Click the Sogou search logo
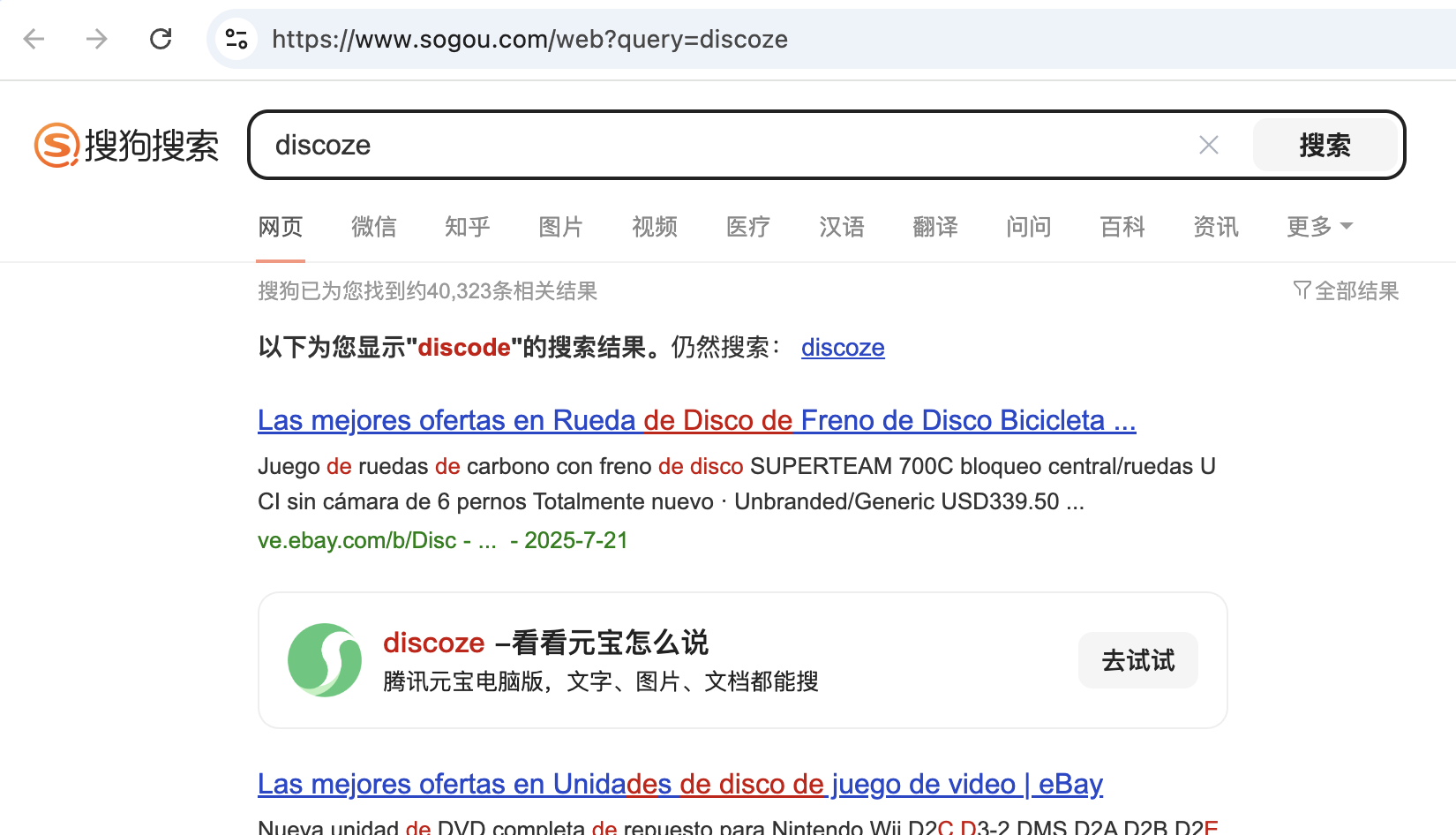Image resolution: width=1456 pixels, height=835 pixels. click(x=126, y=146)
